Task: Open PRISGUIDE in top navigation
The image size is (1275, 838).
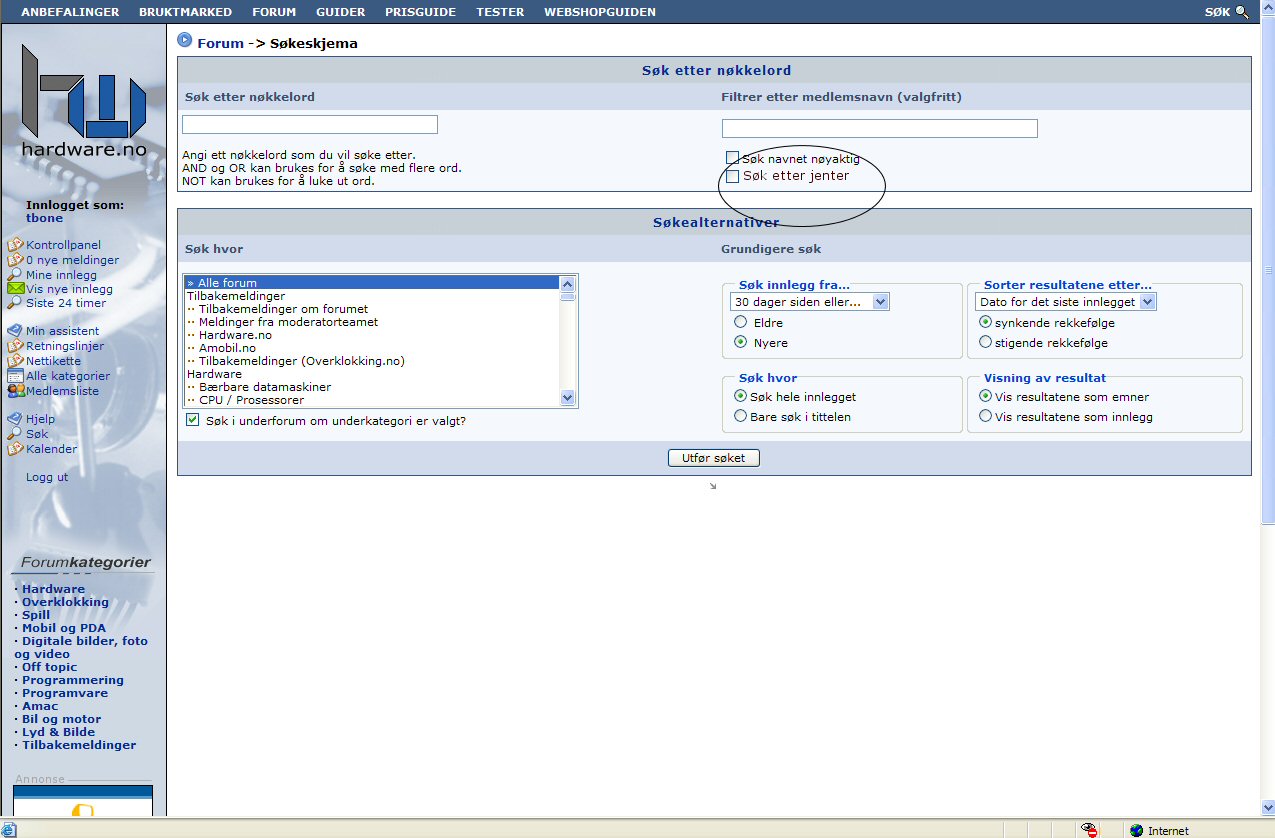Action: click(420, 12)
